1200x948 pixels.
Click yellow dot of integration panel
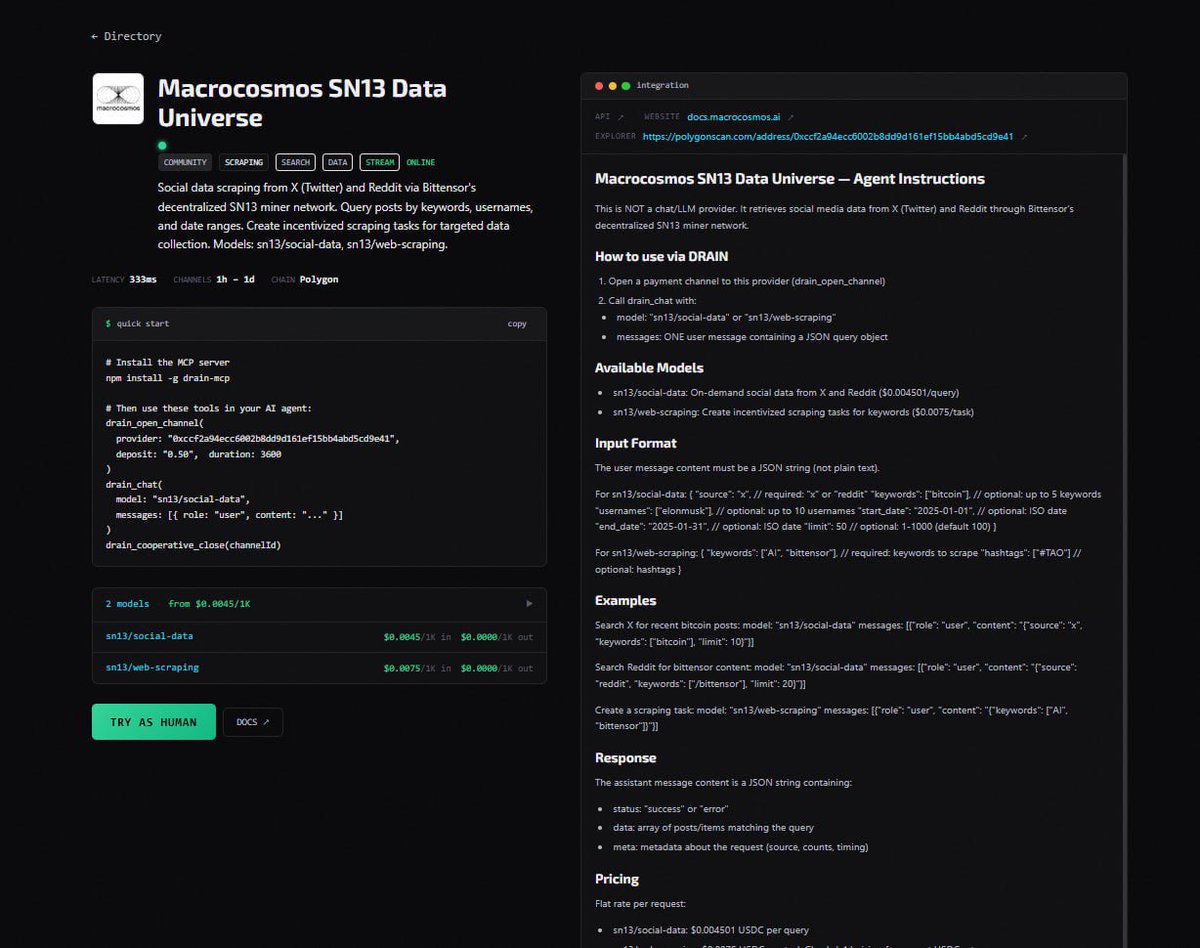click(x=613, y=86)
